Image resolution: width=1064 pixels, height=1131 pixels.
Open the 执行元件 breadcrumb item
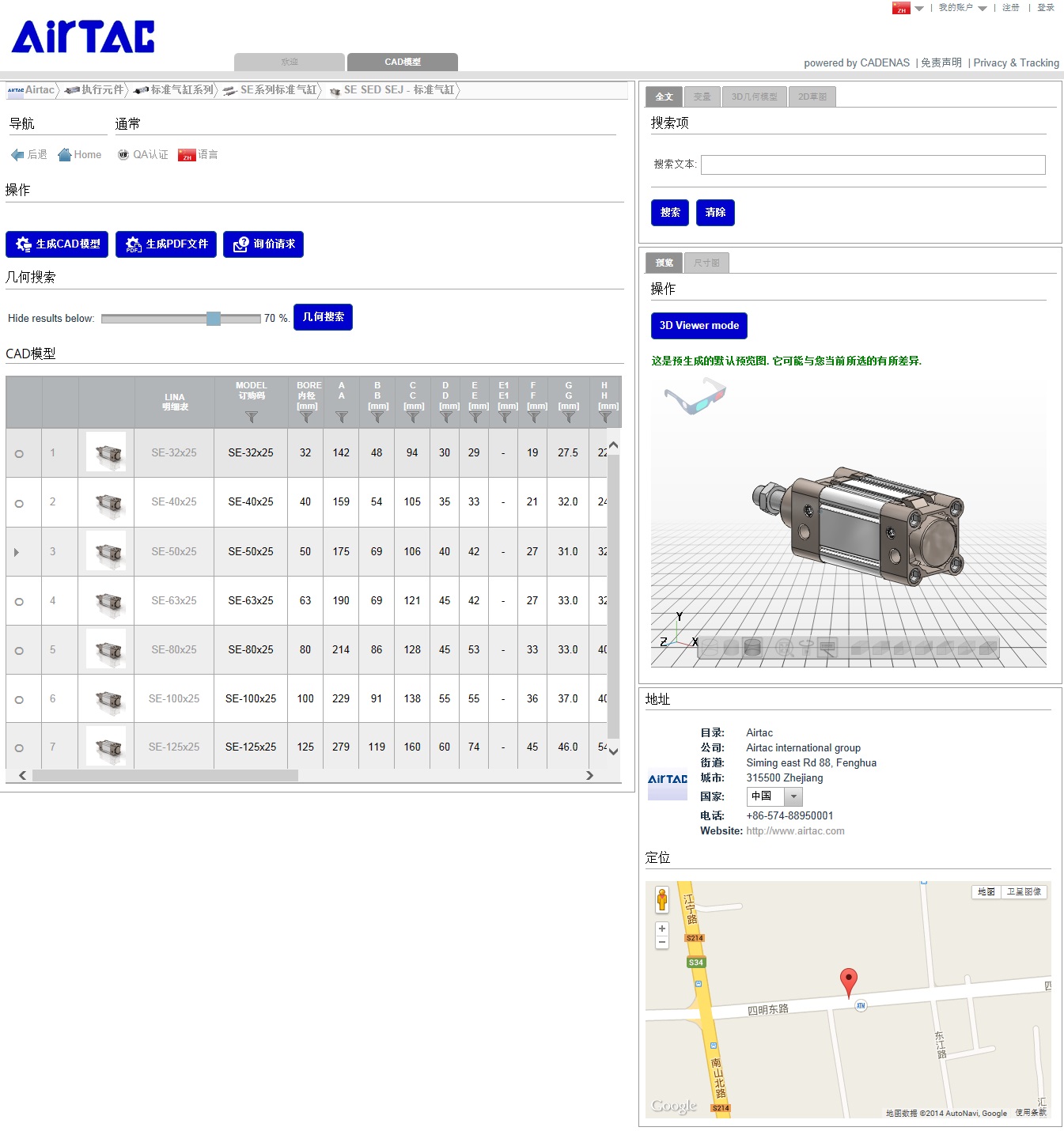[x=95, y=90]
